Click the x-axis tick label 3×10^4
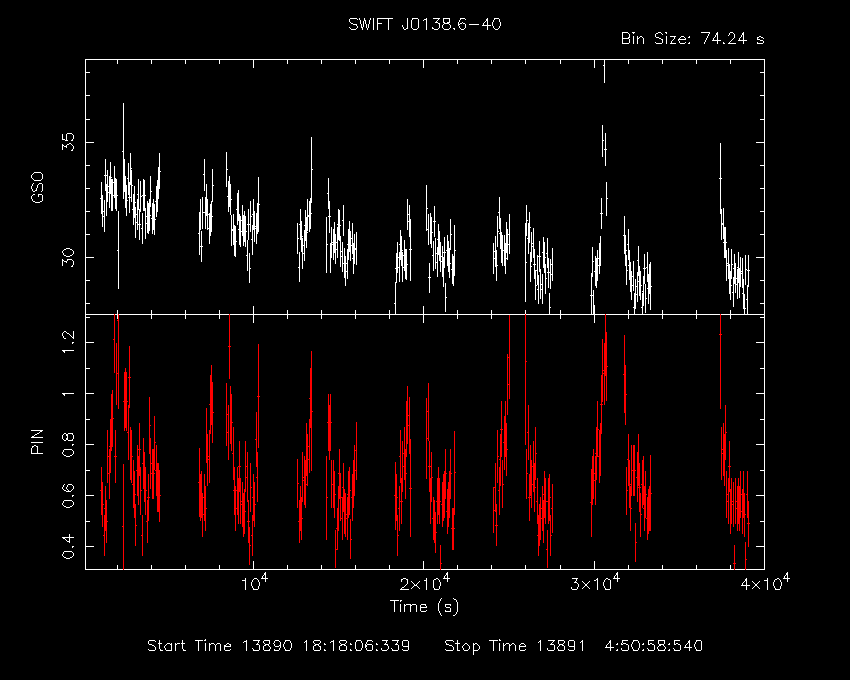This screenshot has height=680, width=850. (595, 583)
